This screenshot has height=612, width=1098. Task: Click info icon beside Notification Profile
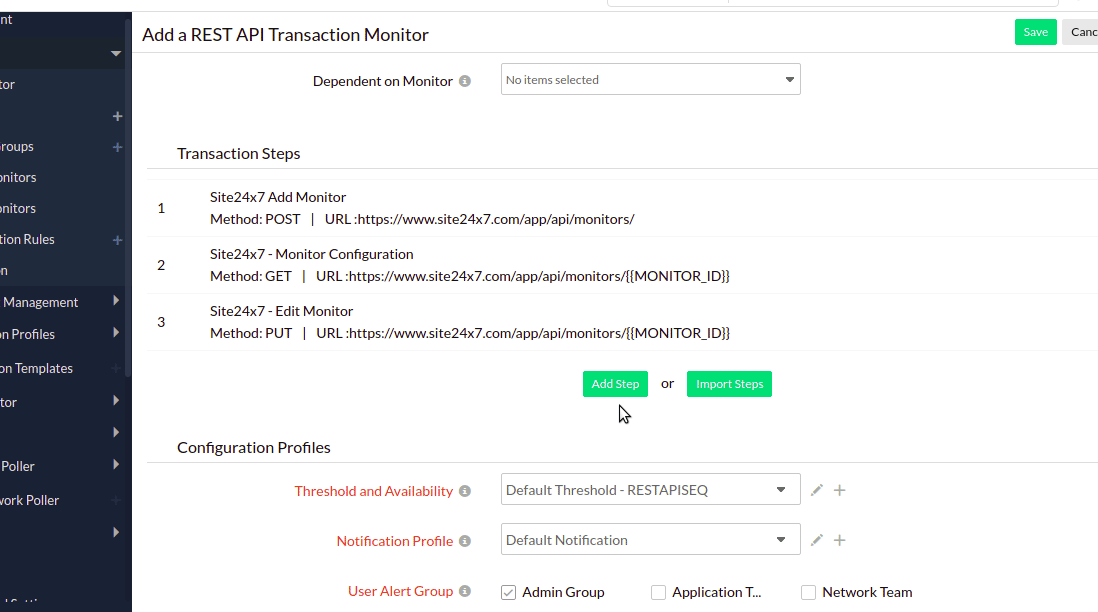point(464,541)
